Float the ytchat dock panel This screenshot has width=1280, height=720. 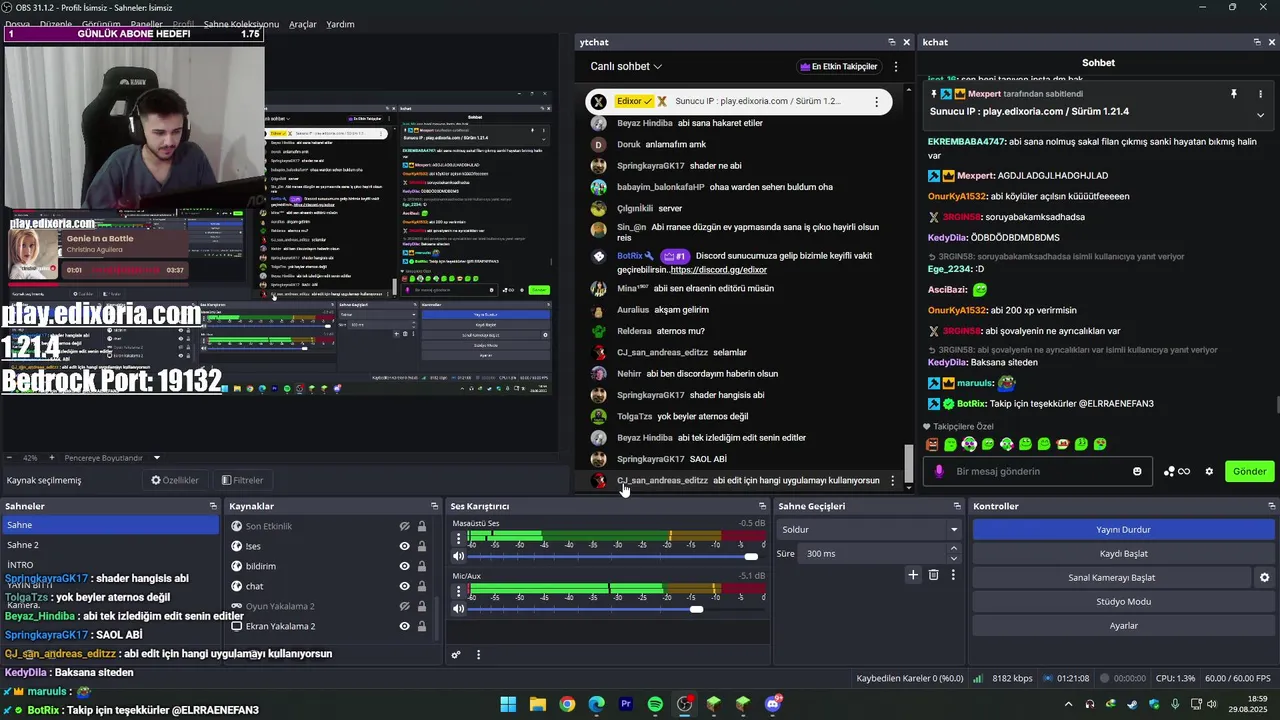[x=891, y=42]
